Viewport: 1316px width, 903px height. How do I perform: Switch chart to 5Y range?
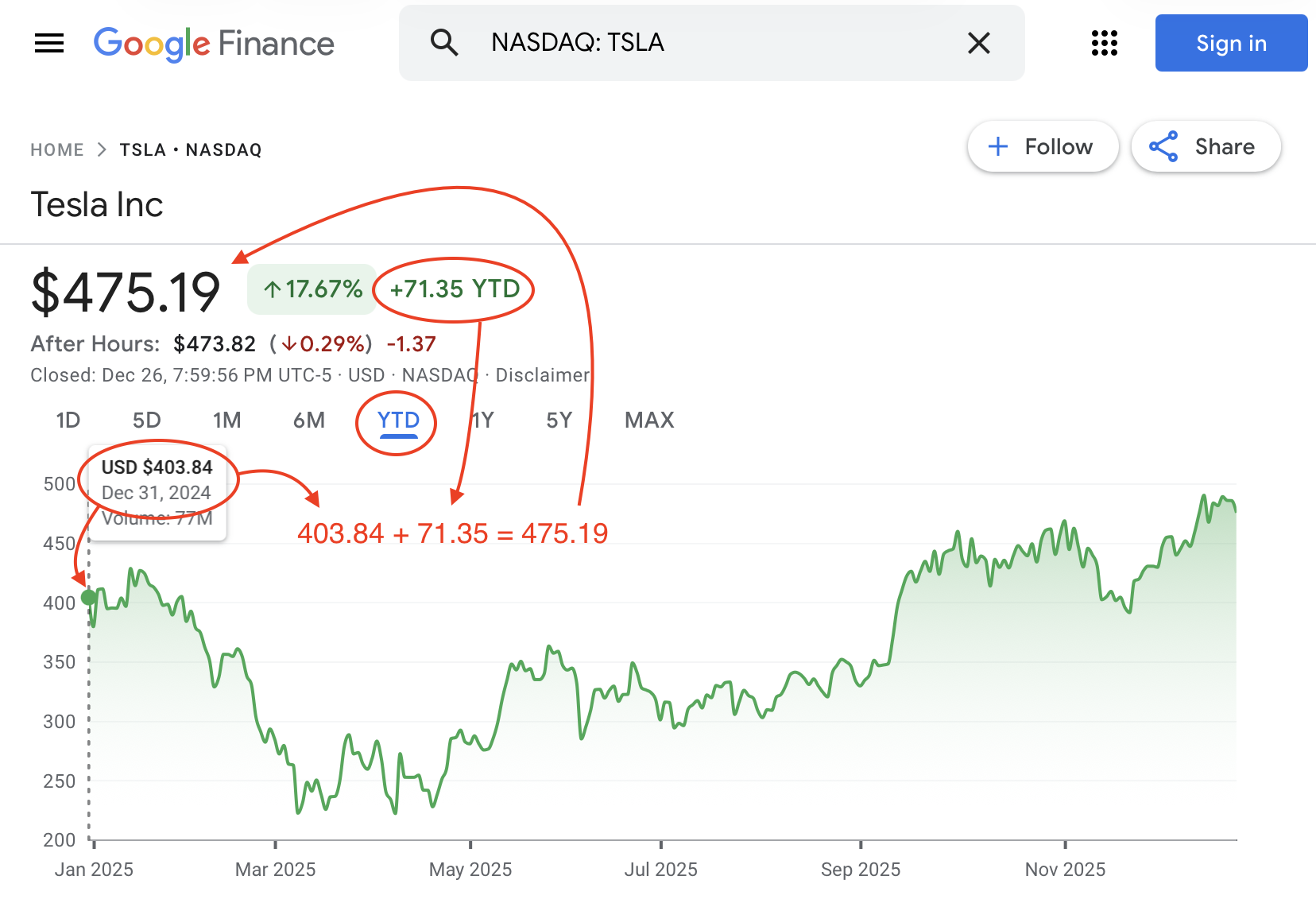[x=559, y=420]
